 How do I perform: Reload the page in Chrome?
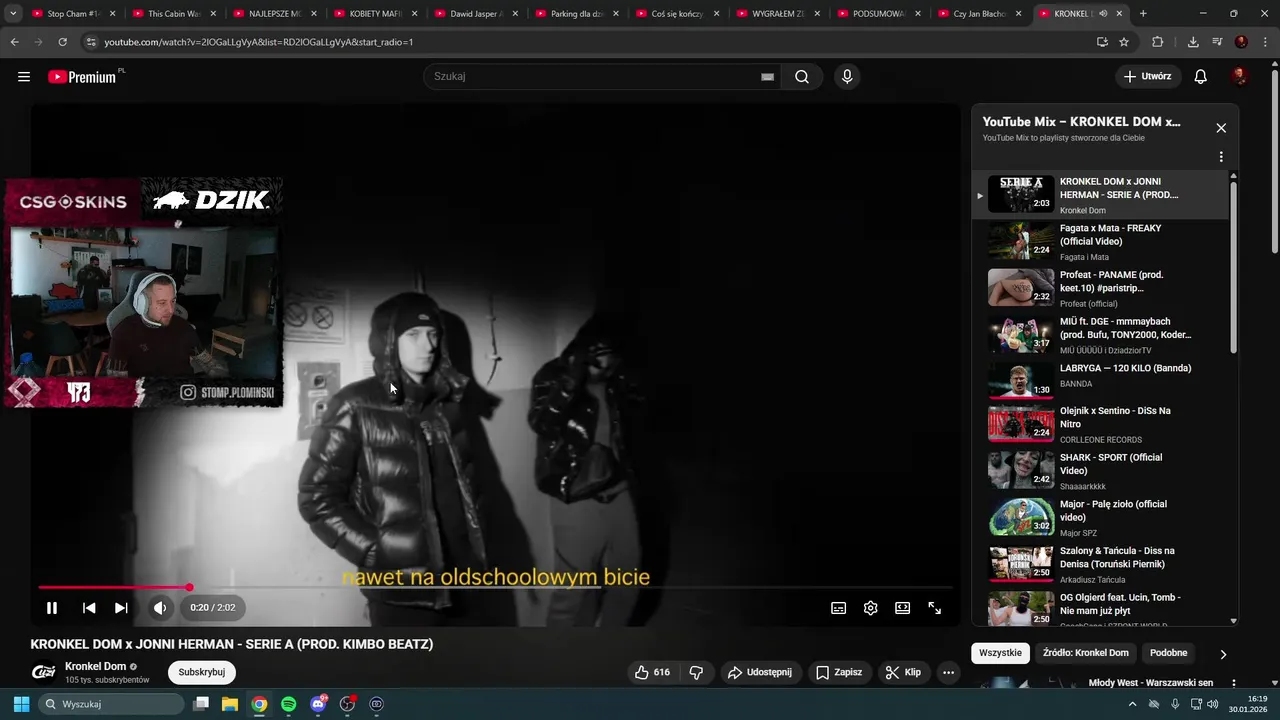pyautogui.click(x=62, y=42)
